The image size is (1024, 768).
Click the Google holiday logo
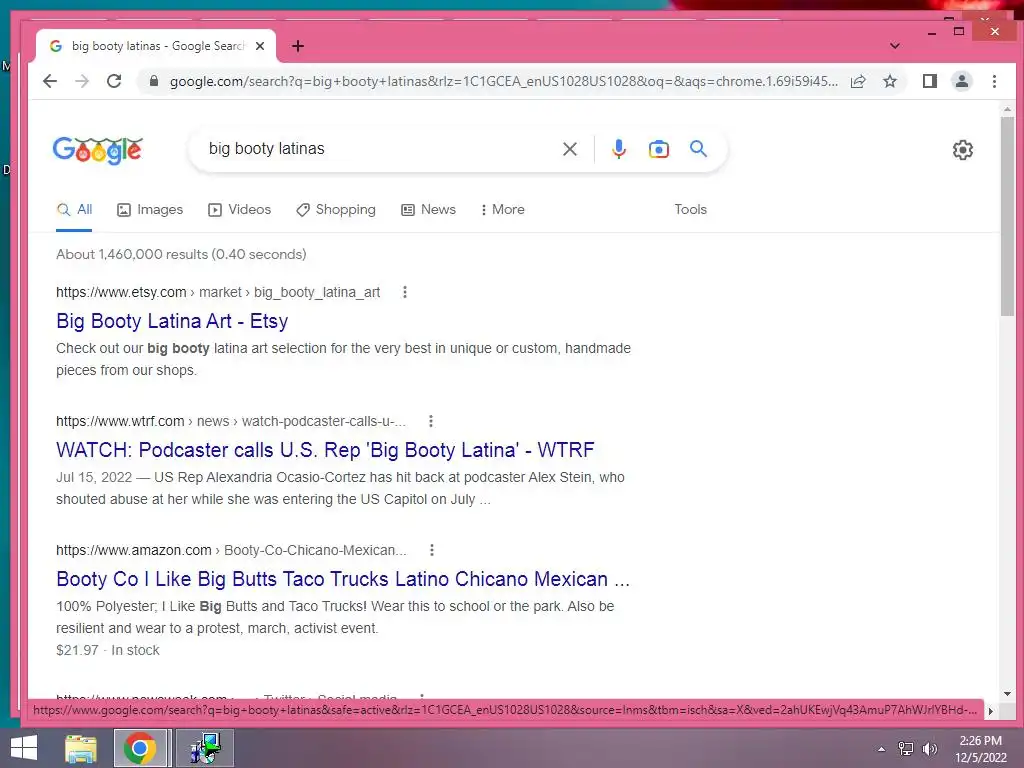click(x=97, y=150)
